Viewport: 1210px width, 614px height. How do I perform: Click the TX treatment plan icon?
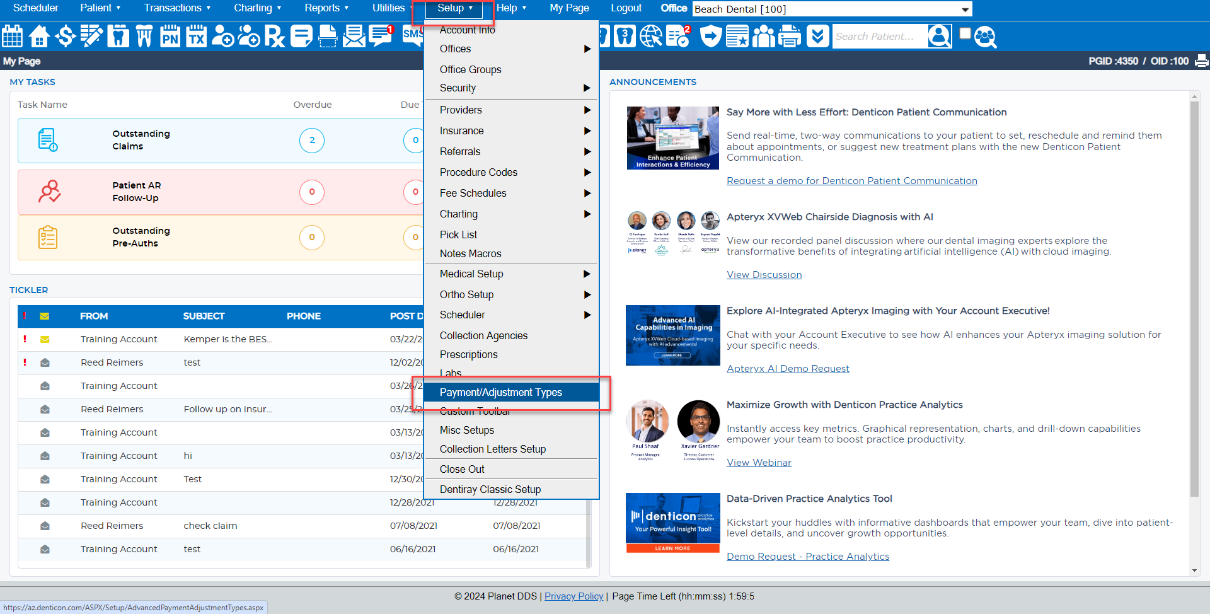[196, 37]
